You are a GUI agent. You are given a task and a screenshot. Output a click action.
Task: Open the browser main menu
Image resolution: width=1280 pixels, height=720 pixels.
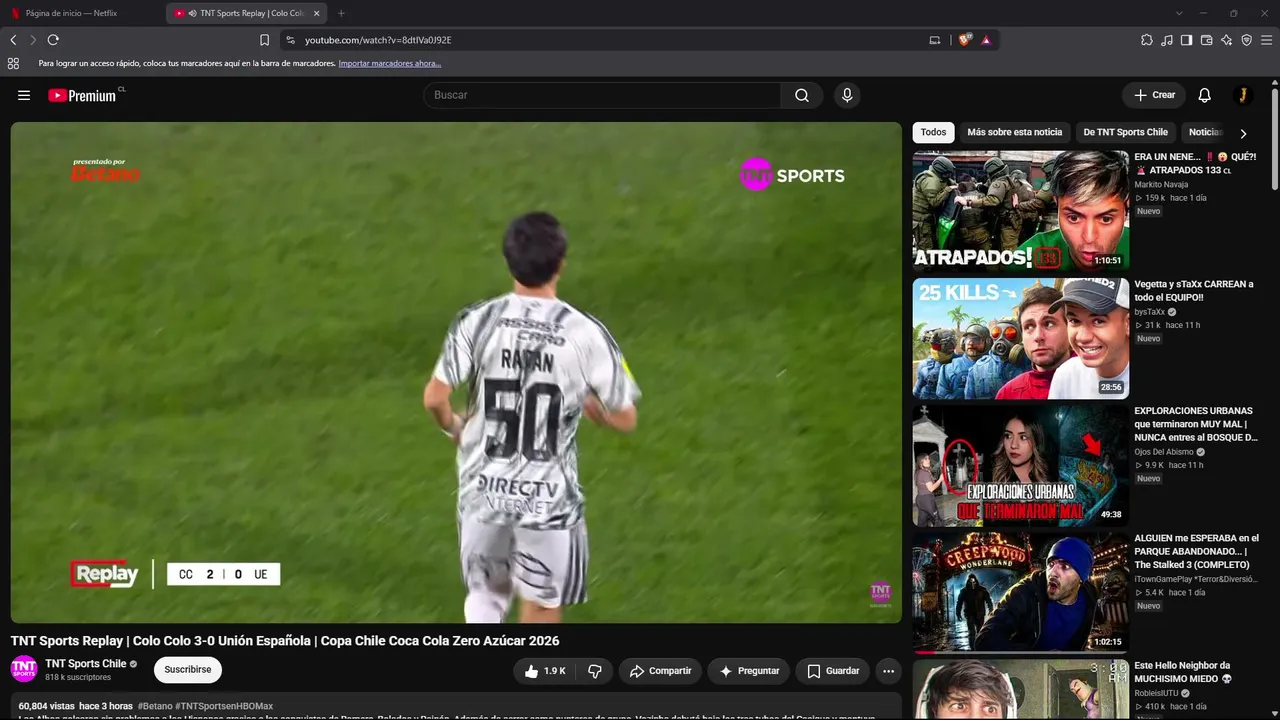coord(1267,40)
